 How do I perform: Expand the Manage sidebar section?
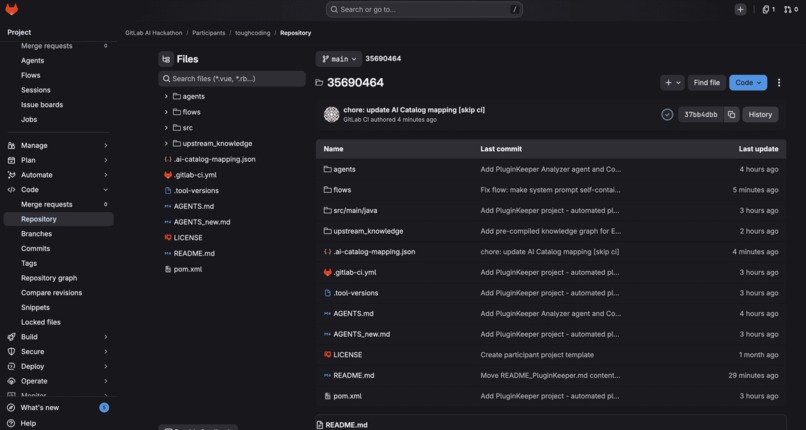point(59,145)
